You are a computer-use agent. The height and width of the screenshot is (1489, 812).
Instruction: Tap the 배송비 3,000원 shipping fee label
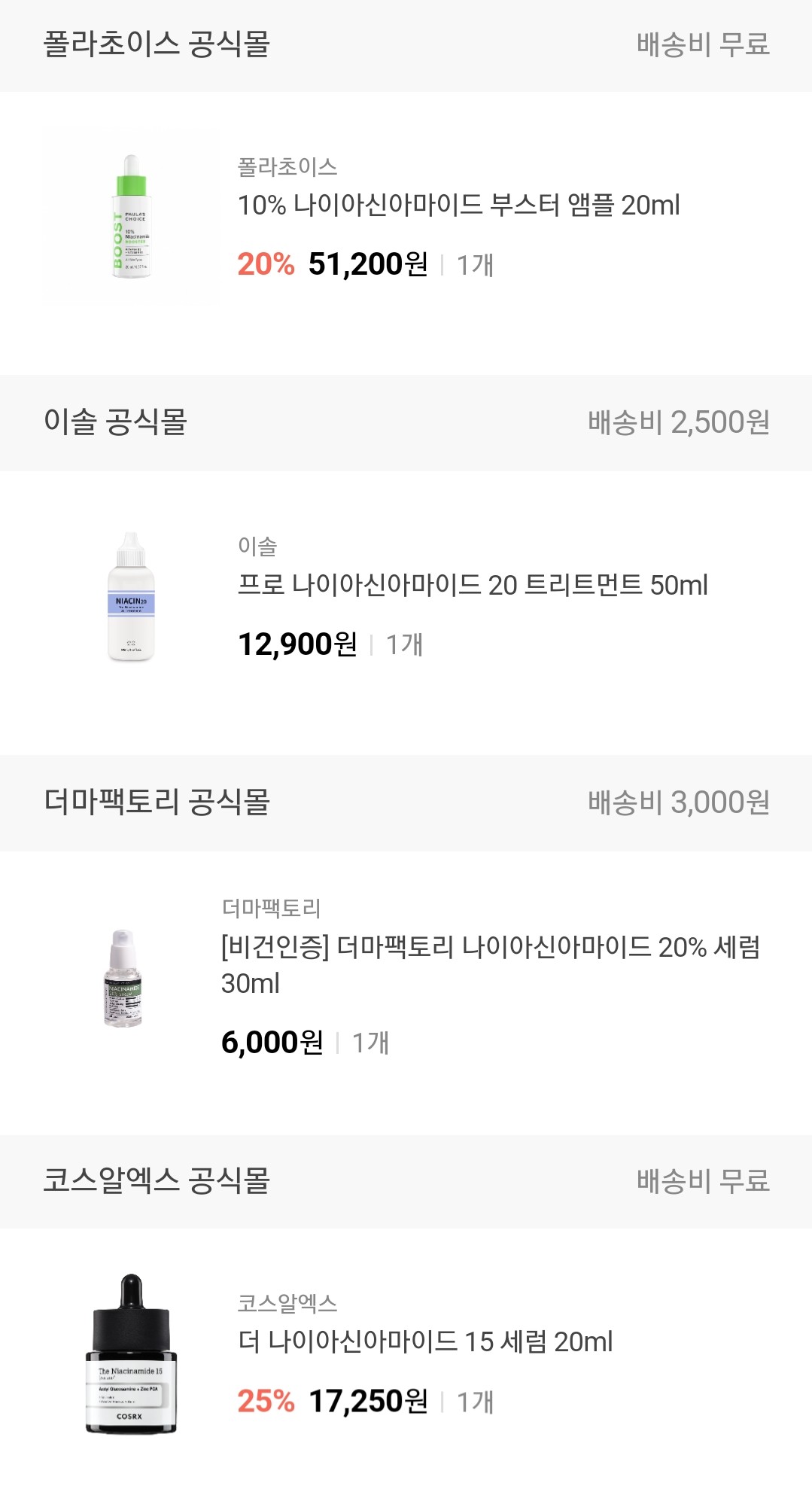(x=678, y=802)
